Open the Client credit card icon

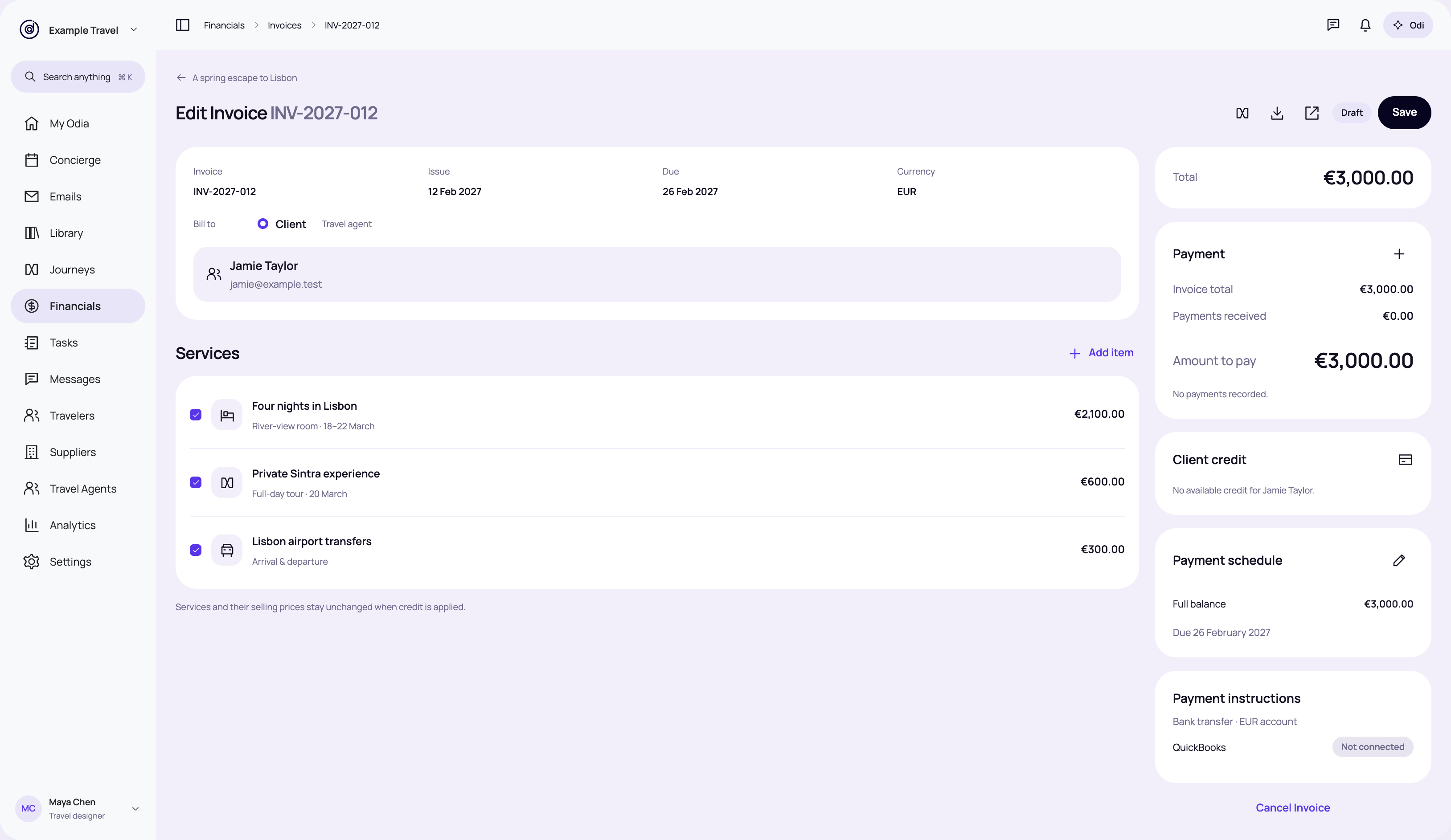1405,459
